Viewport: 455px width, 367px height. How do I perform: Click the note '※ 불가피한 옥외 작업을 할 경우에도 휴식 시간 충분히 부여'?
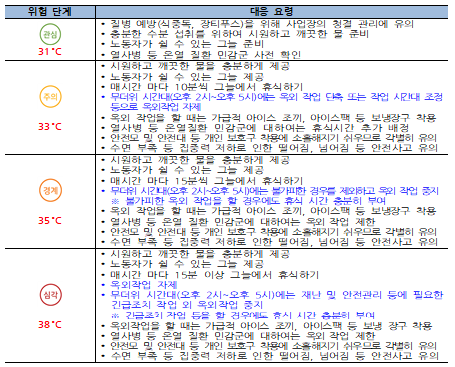click(x=248, y=201)
